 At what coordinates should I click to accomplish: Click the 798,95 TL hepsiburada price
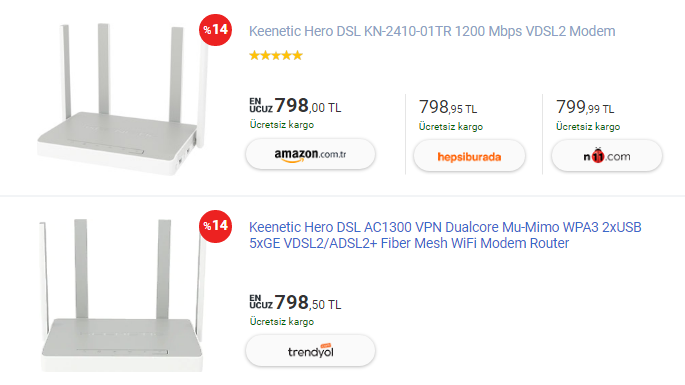(x=448, y=108)
